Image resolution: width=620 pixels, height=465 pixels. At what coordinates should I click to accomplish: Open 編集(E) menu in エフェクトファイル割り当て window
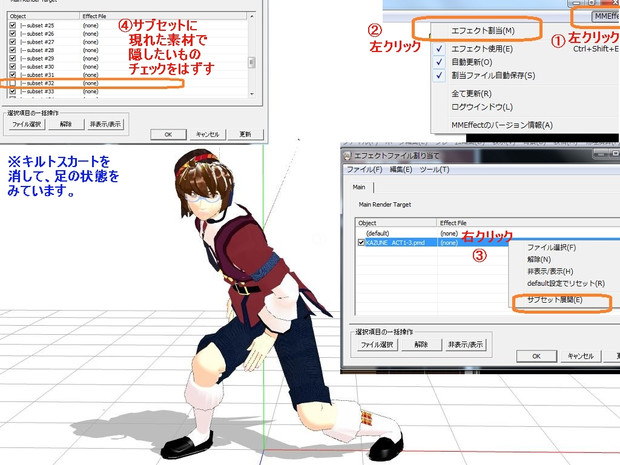401,170
